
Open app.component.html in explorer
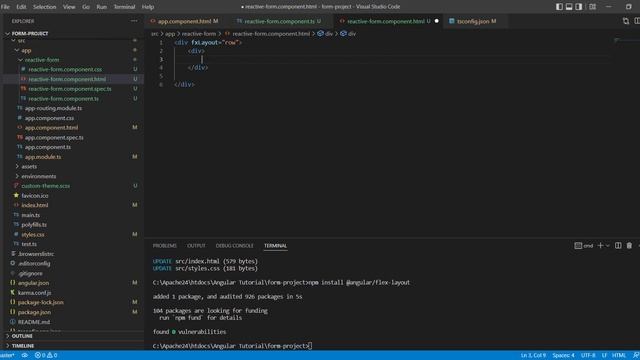tap(51, 128)
